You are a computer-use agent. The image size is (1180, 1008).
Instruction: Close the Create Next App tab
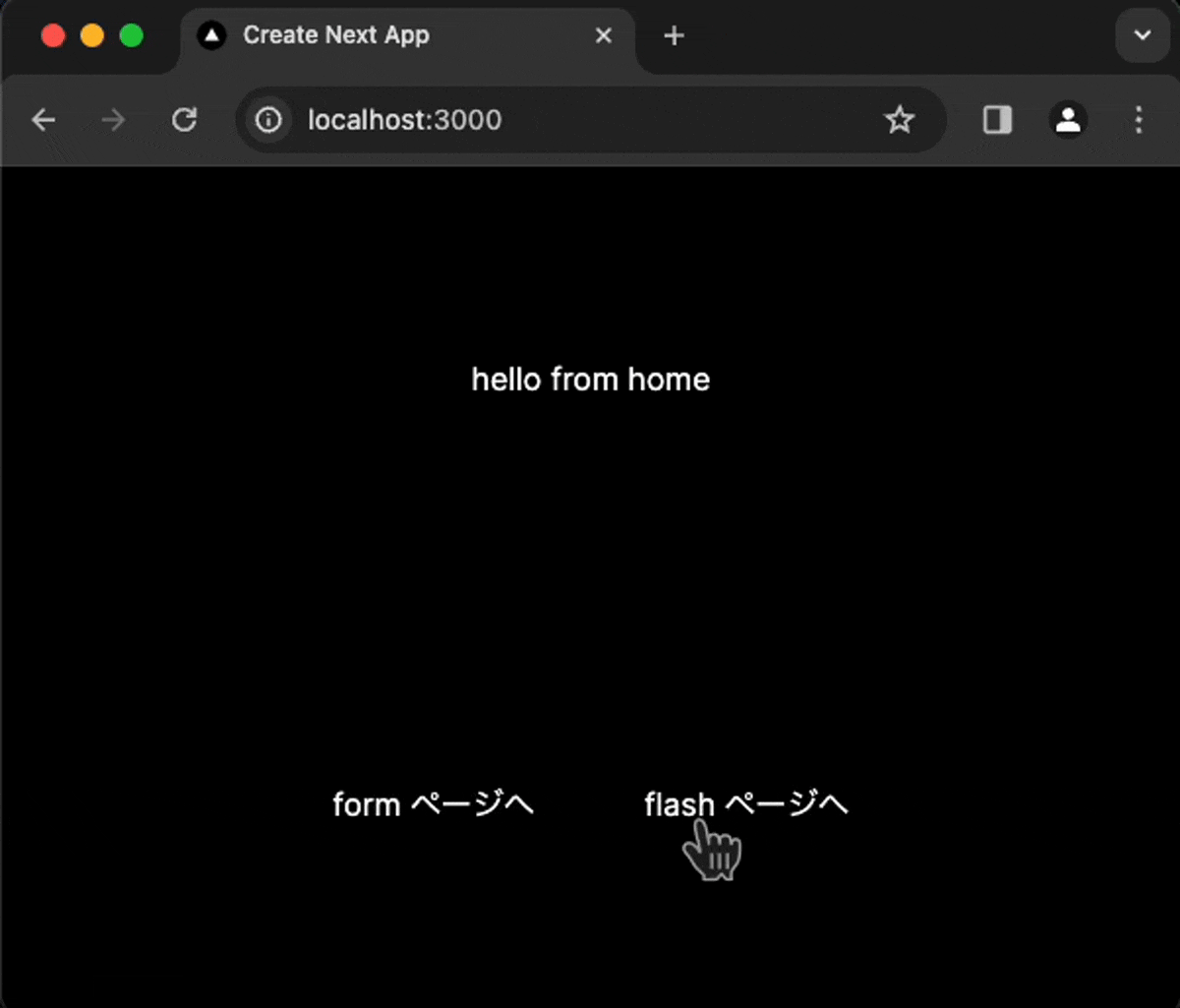click(x=603, y=34)
